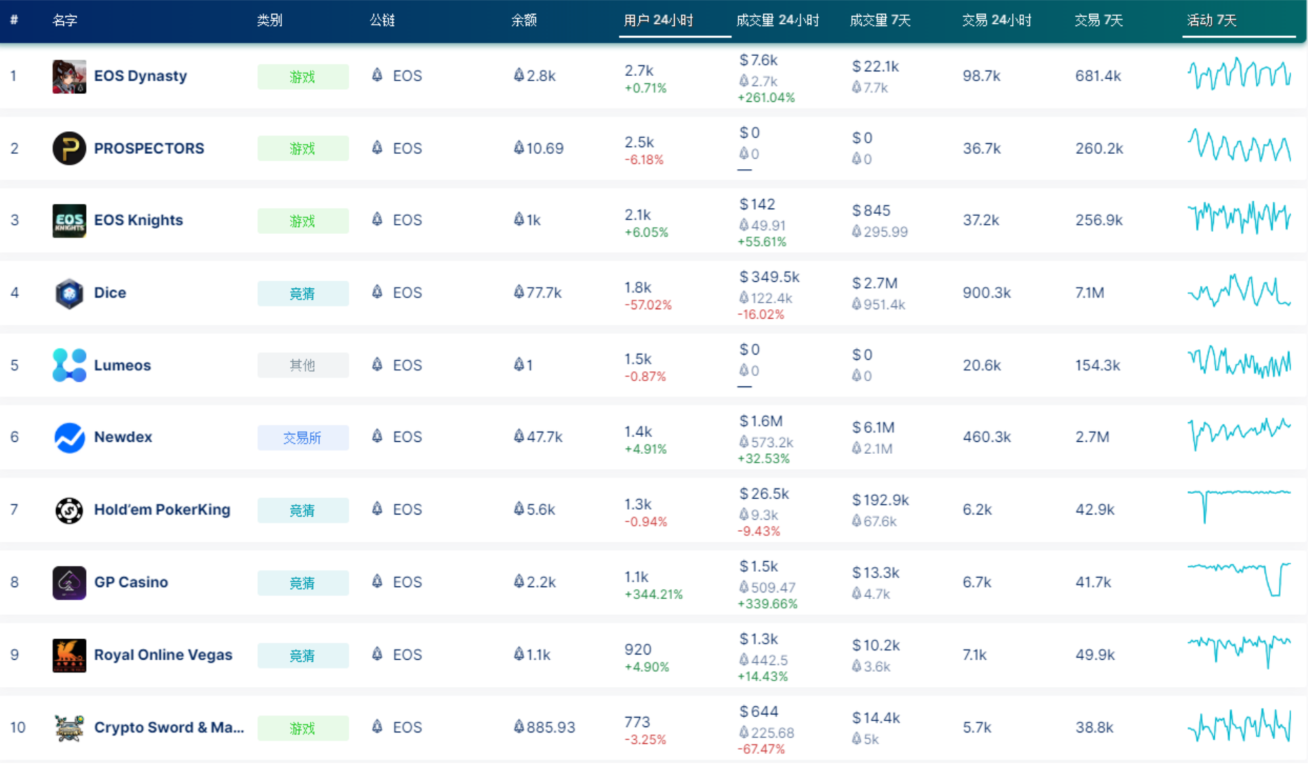Open the Hold'em PokerKing chip icon
The image size is (1308, 769).
(x=69, y=510)
